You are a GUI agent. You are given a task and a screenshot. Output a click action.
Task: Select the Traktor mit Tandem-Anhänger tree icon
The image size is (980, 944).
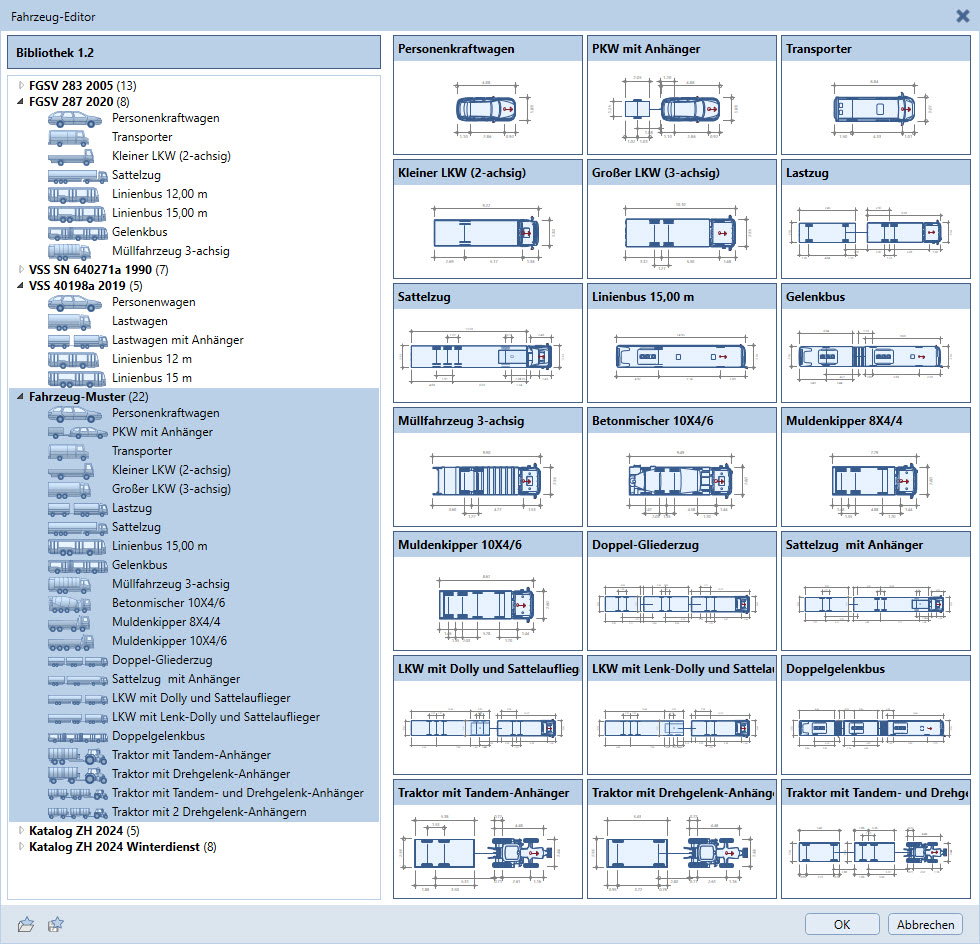(76, 755)
